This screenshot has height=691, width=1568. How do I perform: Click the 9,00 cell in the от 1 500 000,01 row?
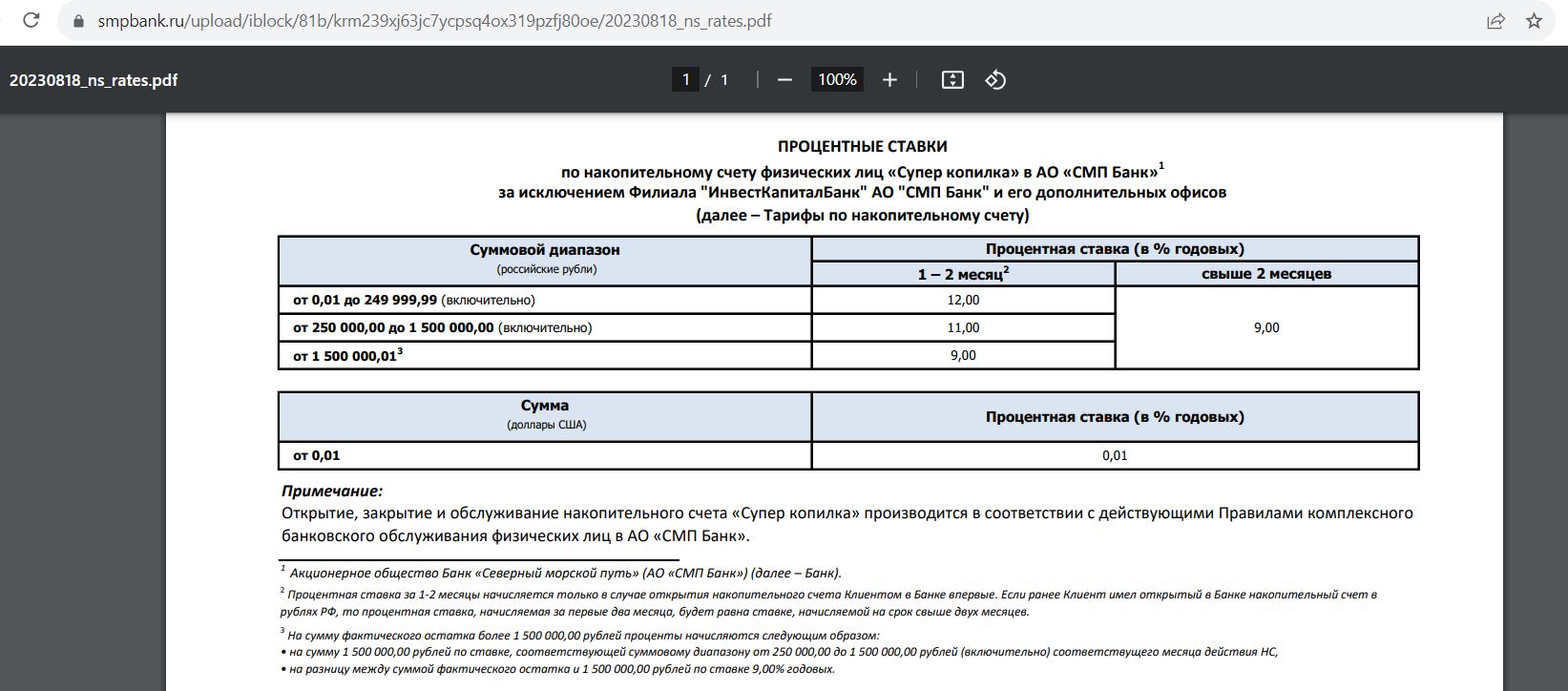tap(963, 355)
